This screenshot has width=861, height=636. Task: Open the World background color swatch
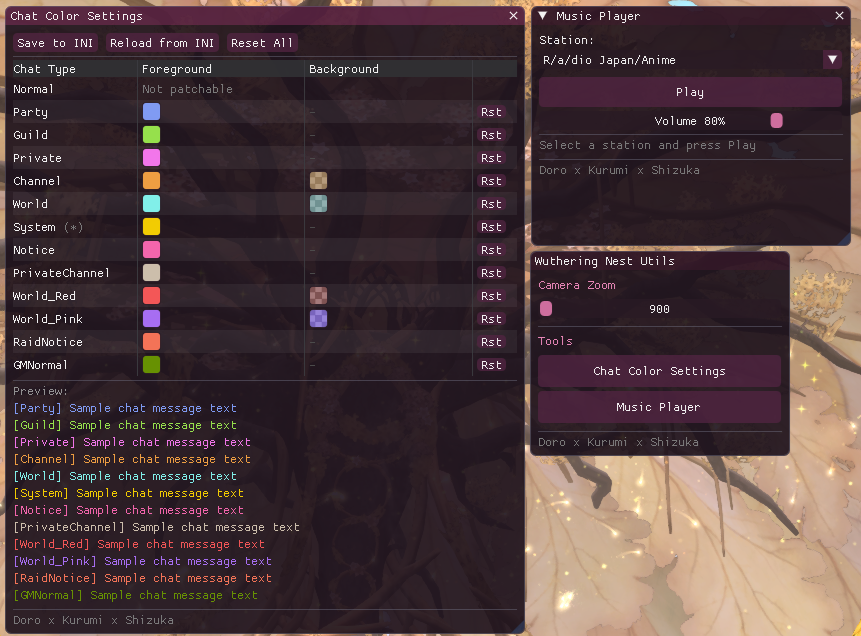(318, 204)
